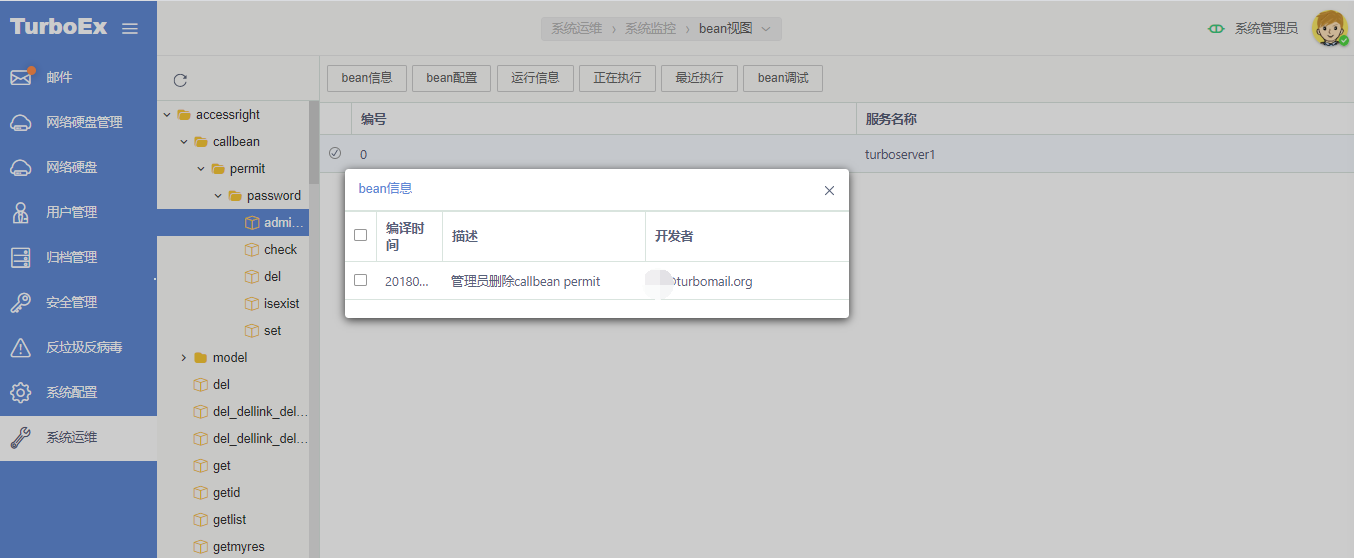The height and width of the screenshot is (558, 1354).
Task: Click the 反垃圾反病毒 warning triangle icon
Action: click(21, 347)
